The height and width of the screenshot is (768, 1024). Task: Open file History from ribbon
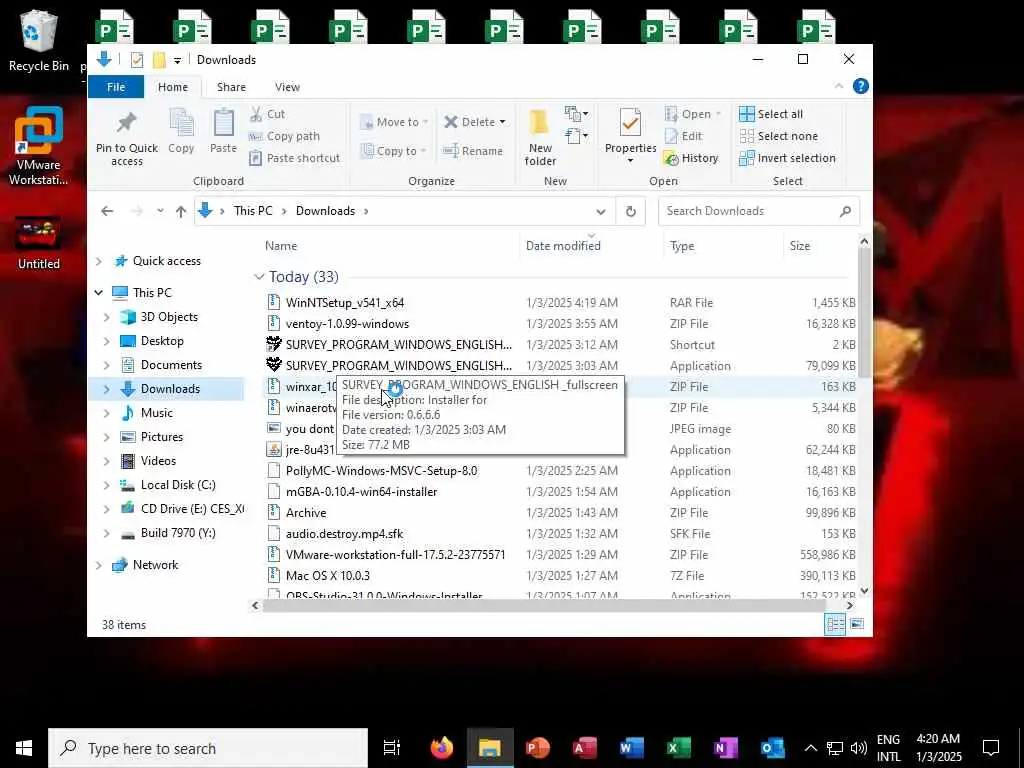pyautogui.click(x=691, y=158)
